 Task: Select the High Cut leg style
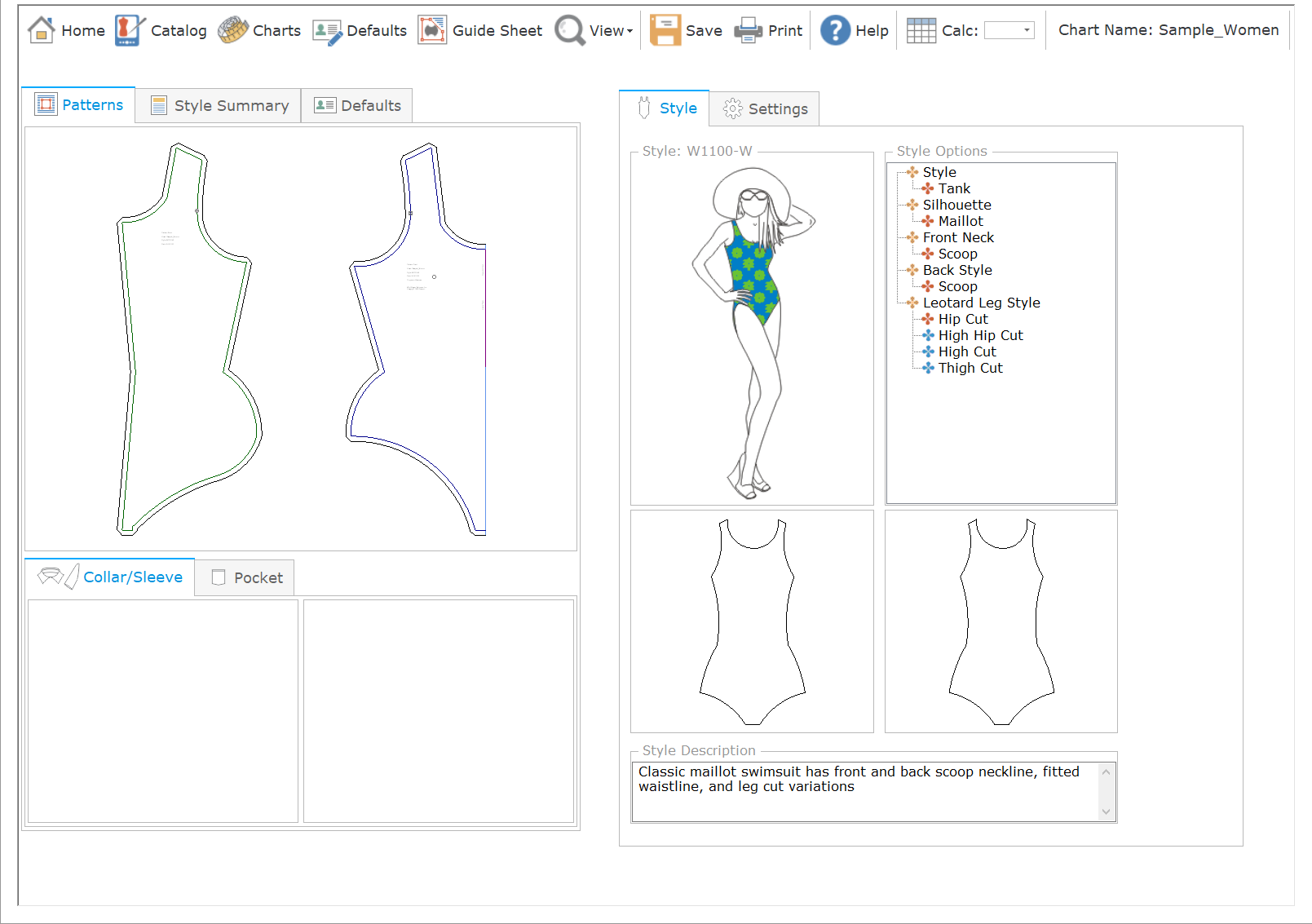[x=967, y=351]
